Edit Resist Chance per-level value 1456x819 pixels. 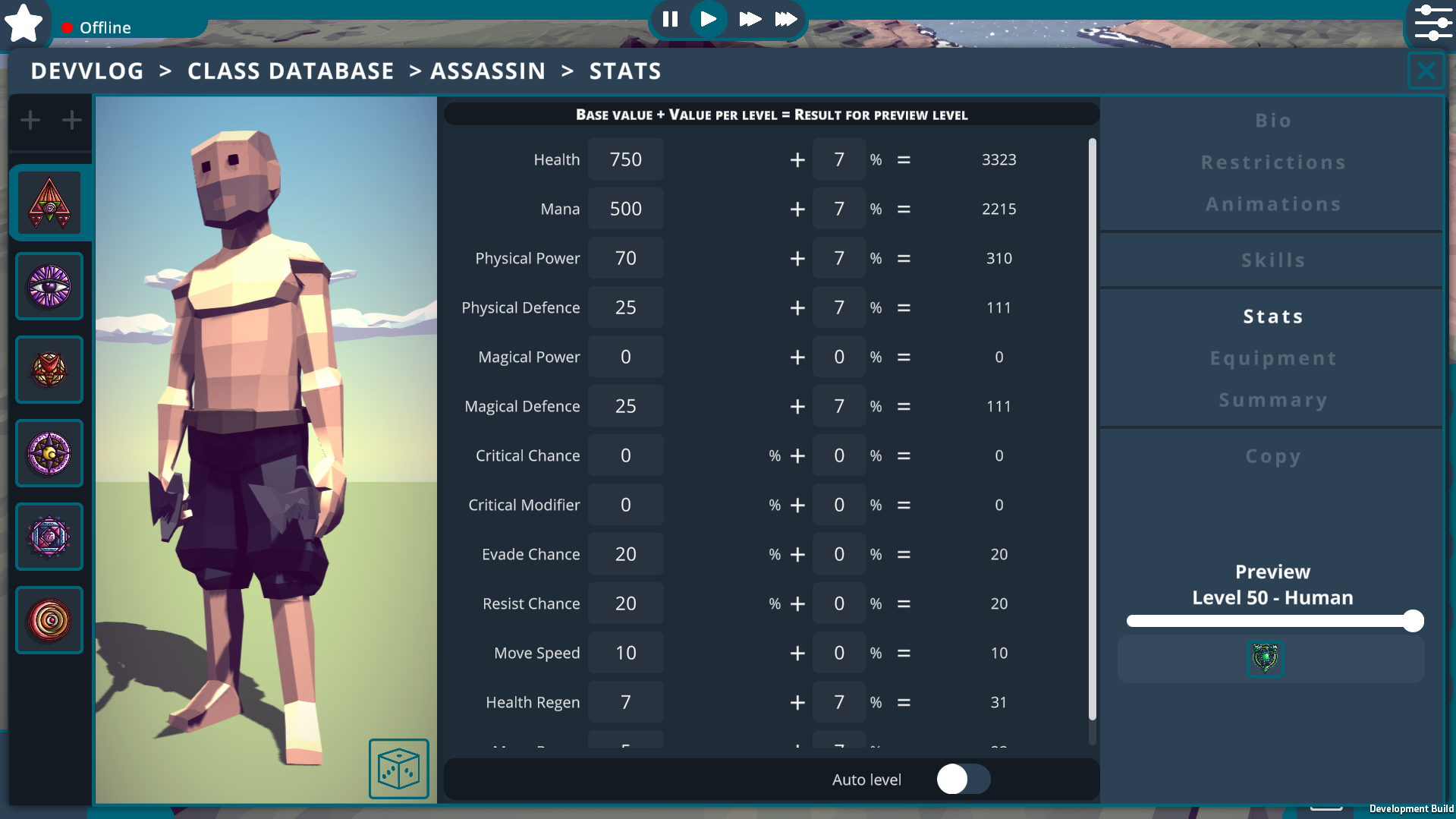point(839,603)
